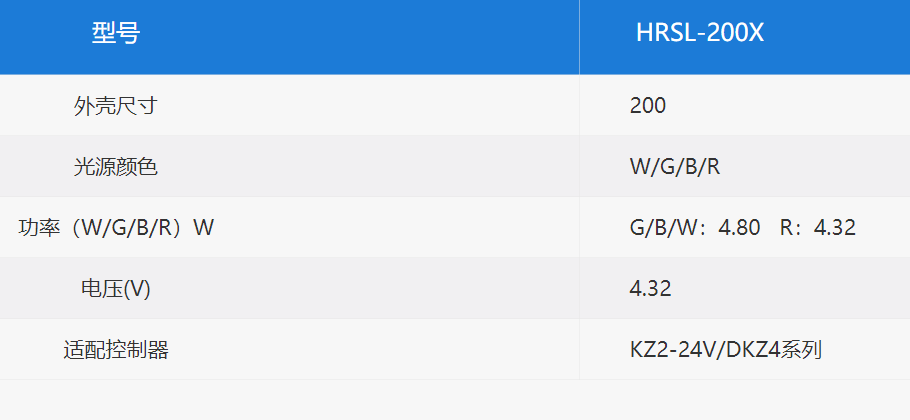Image resolution: width=910 pixels, height=420 pixels.
Task: Select the 4.32 value in 电压(V) row
Action: pos(651,289)
